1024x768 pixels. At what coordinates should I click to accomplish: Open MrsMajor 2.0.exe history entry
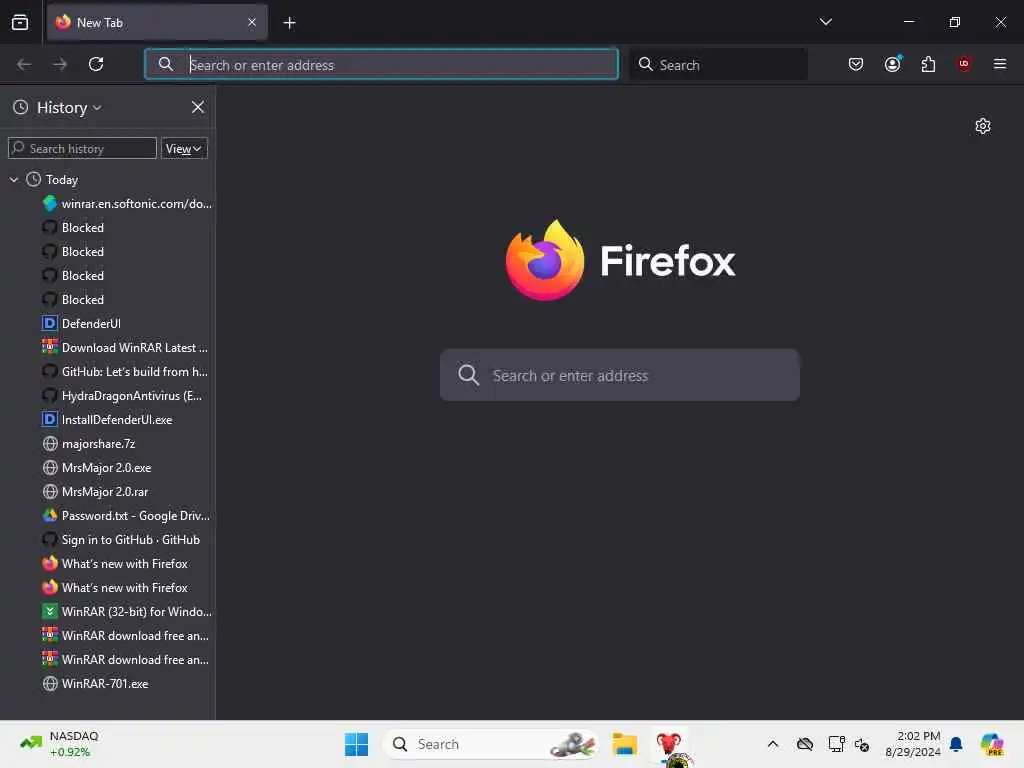click(x=97, y=468)
